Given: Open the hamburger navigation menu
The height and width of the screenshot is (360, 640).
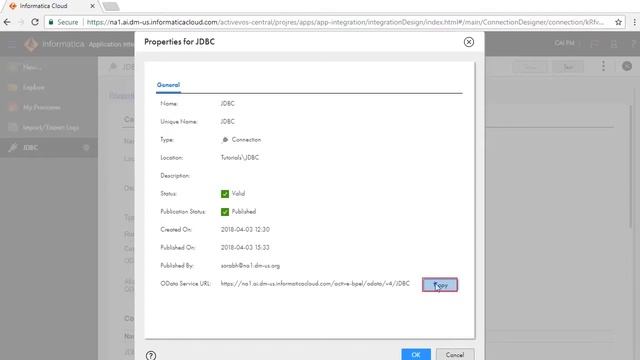Looking at the screenshot, I should (x=12, y=44).
